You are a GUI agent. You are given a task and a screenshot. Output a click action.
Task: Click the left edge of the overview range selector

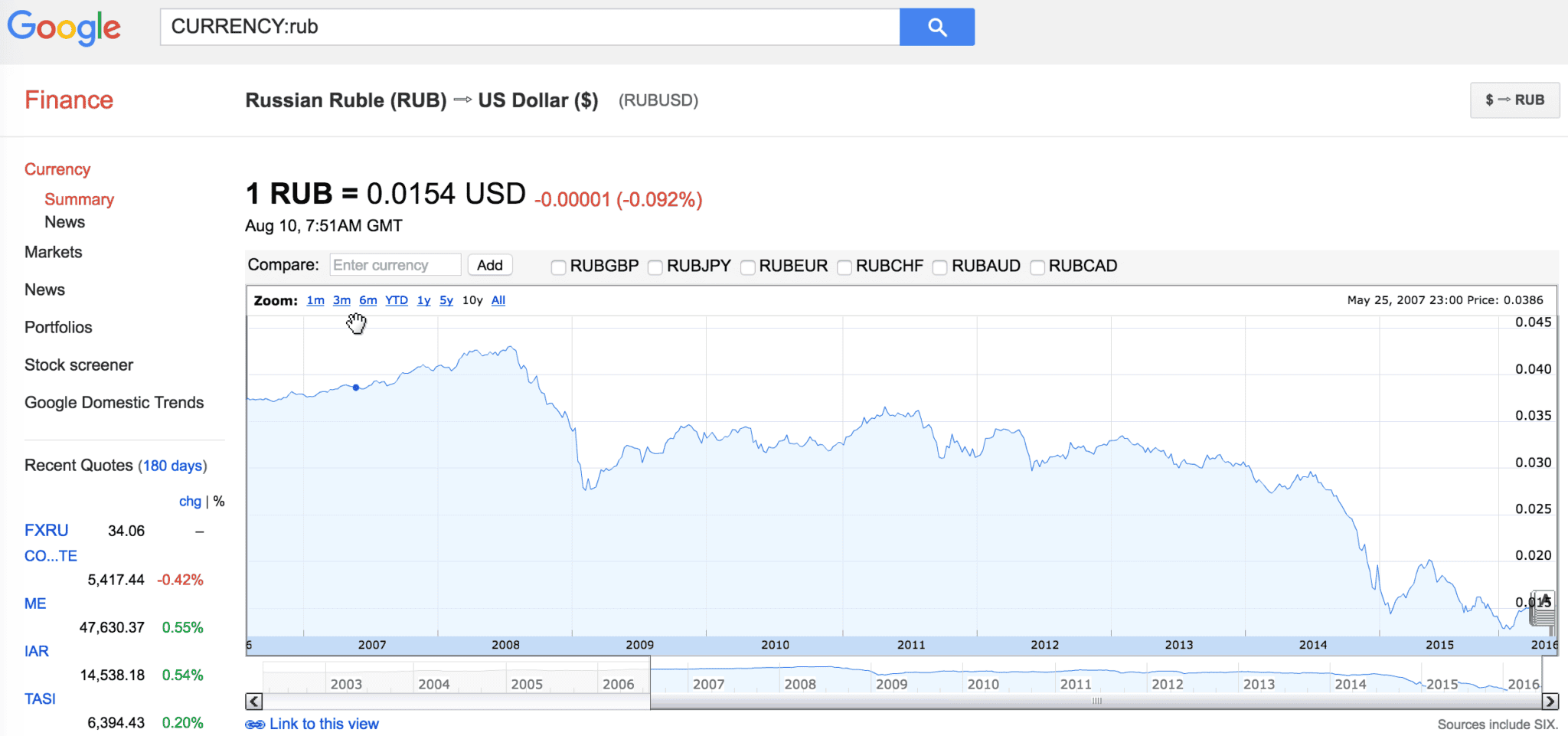tap(650, 682)
